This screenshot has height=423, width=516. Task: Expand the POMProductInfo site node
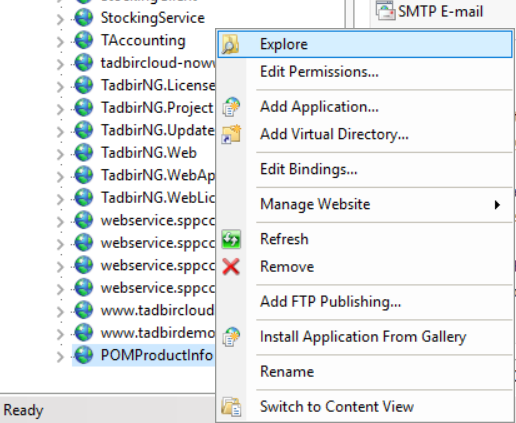pyautogui.click(x=60, y=356)
